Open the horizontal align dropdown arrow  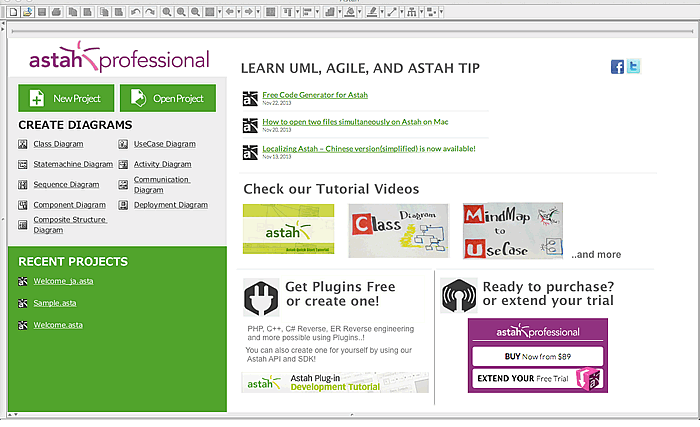(x=317, y=12)
